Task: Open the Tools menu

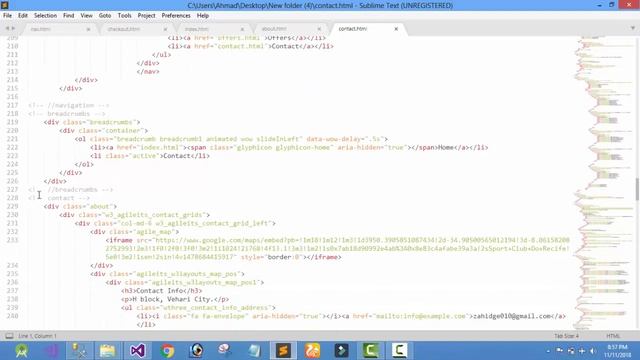Action: click(x=124, y=16)
